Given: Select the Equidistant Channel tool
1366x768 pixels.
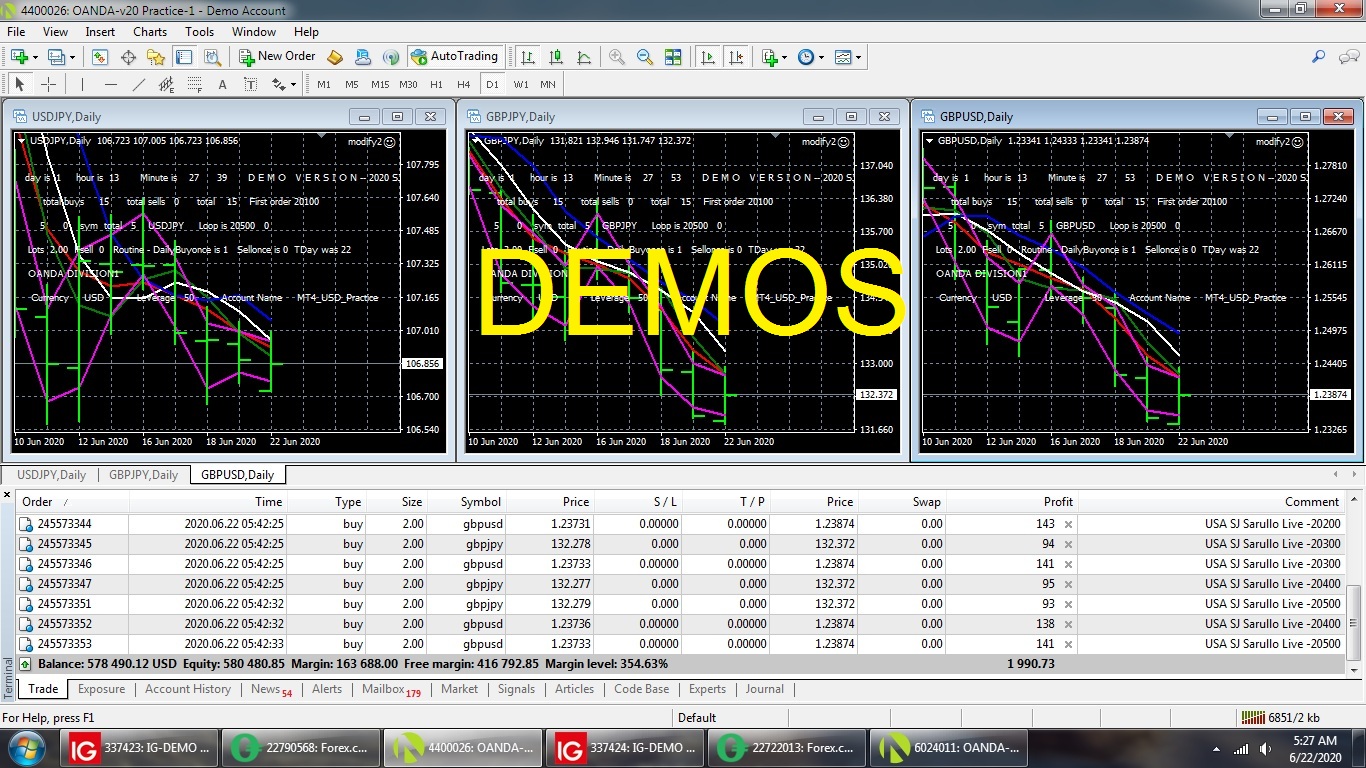Looking at the screenshot, I should coord(166,85).
